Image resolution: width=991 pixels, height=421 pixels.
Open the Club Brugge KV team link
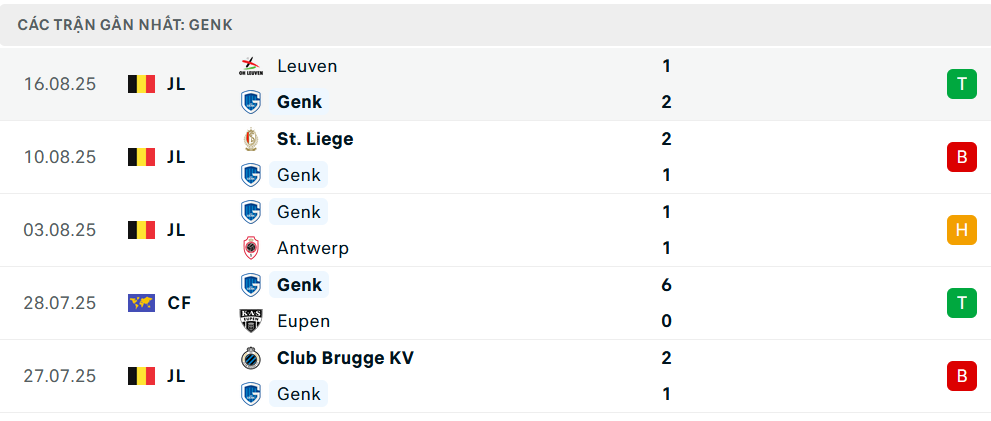click(345, 358)
